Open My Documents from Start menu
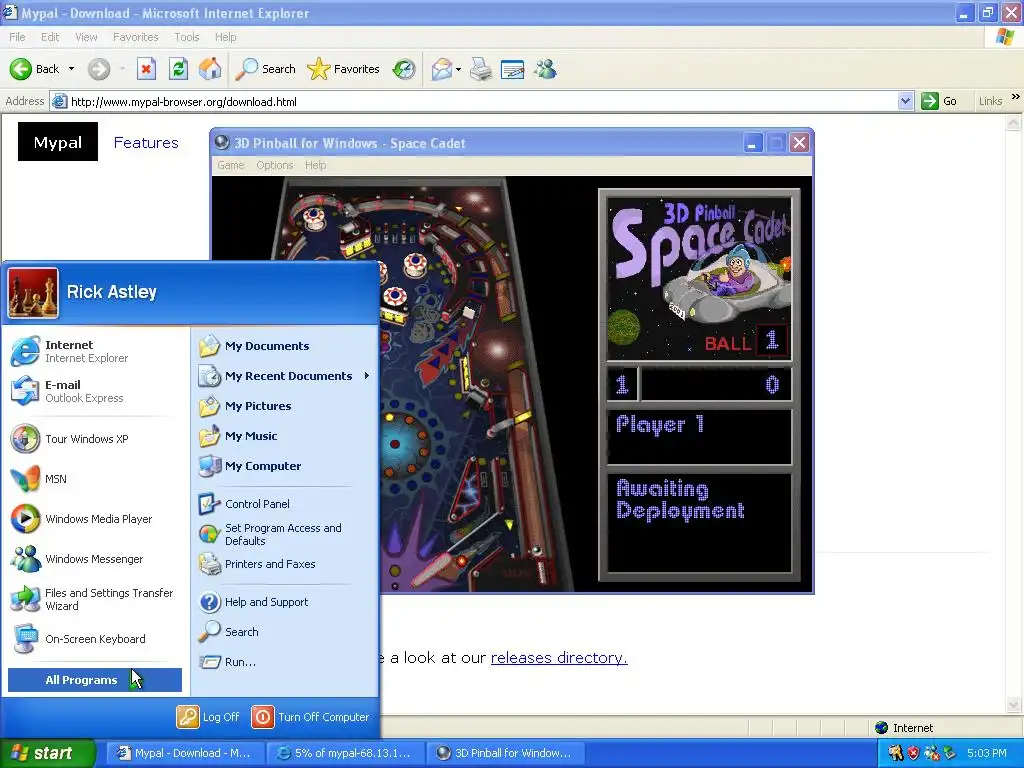 (285, 346)
